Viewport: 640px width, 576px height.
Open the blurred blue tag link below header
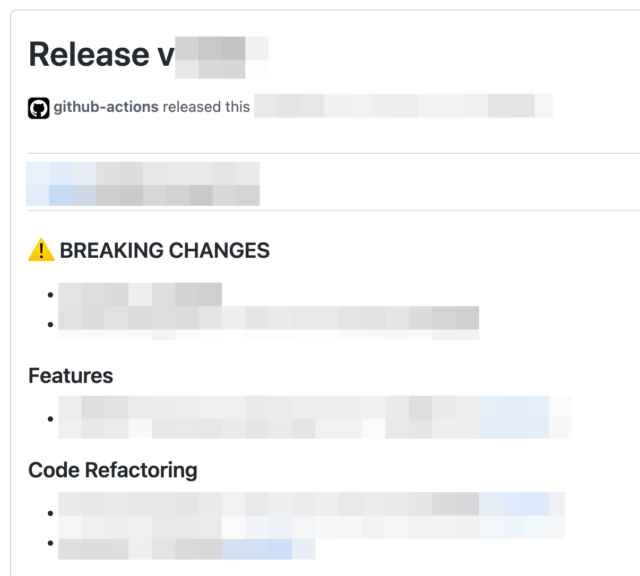(x=61, y=184)
